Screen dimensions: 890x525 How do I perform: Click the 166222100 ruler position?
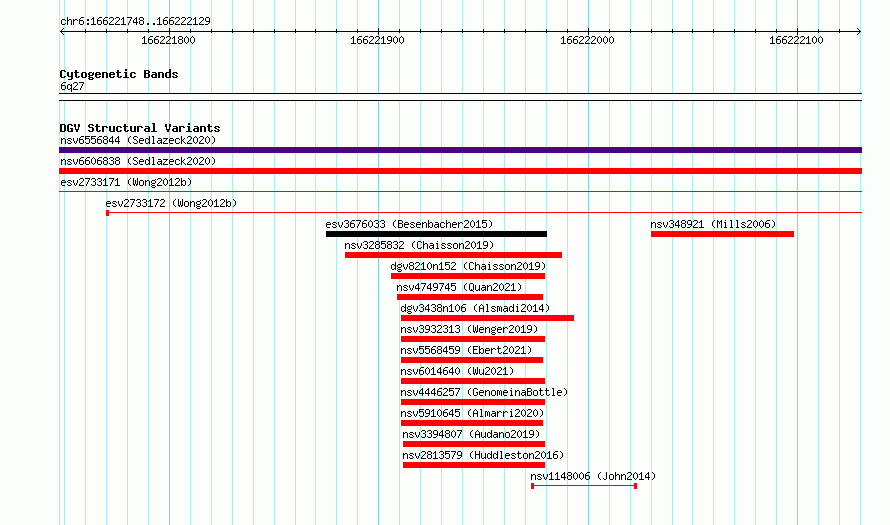click(x=796, y=40)
